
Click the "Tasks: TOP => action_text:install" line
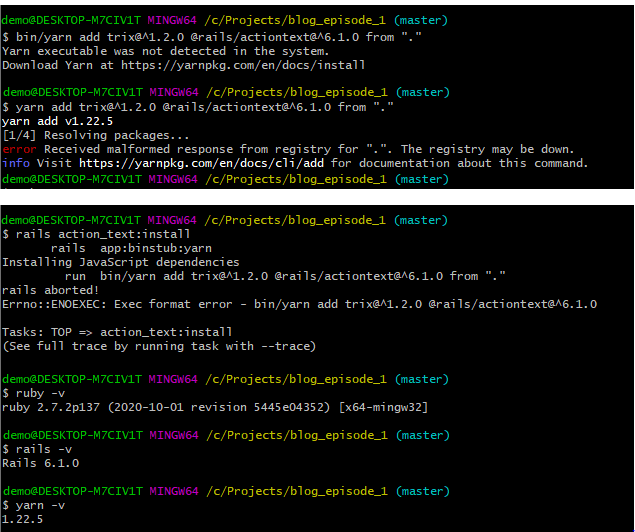(x=117, y=332)
